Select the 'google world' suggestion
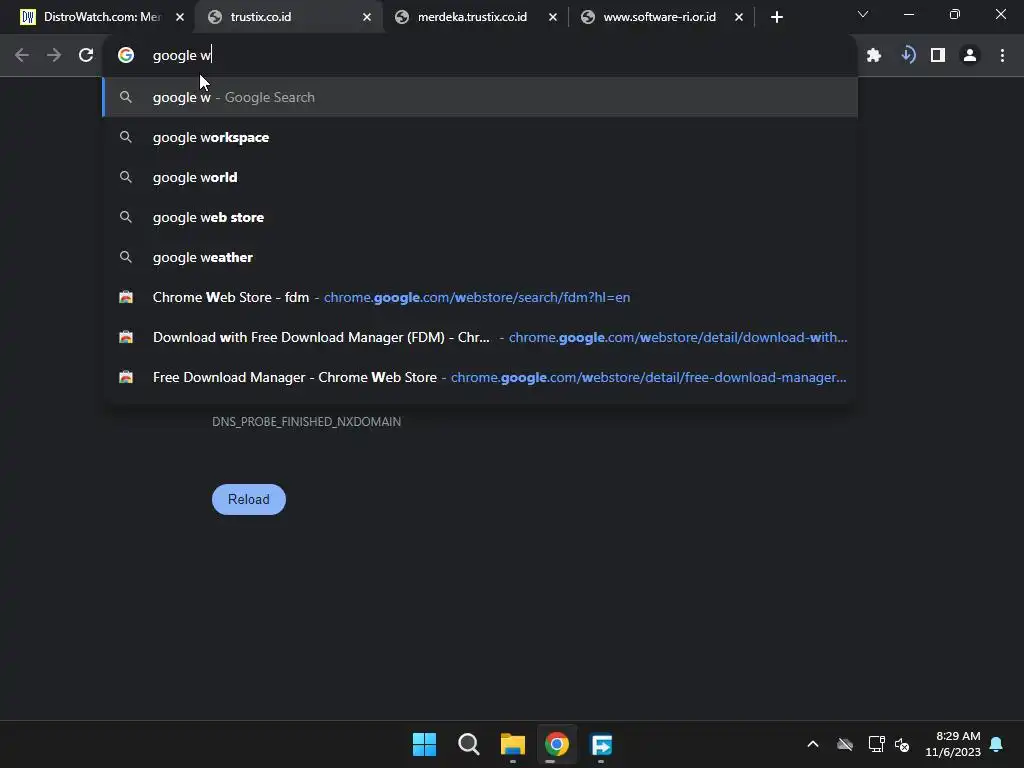This screenshot has height=768, width=1024. (x=480, y=177)
